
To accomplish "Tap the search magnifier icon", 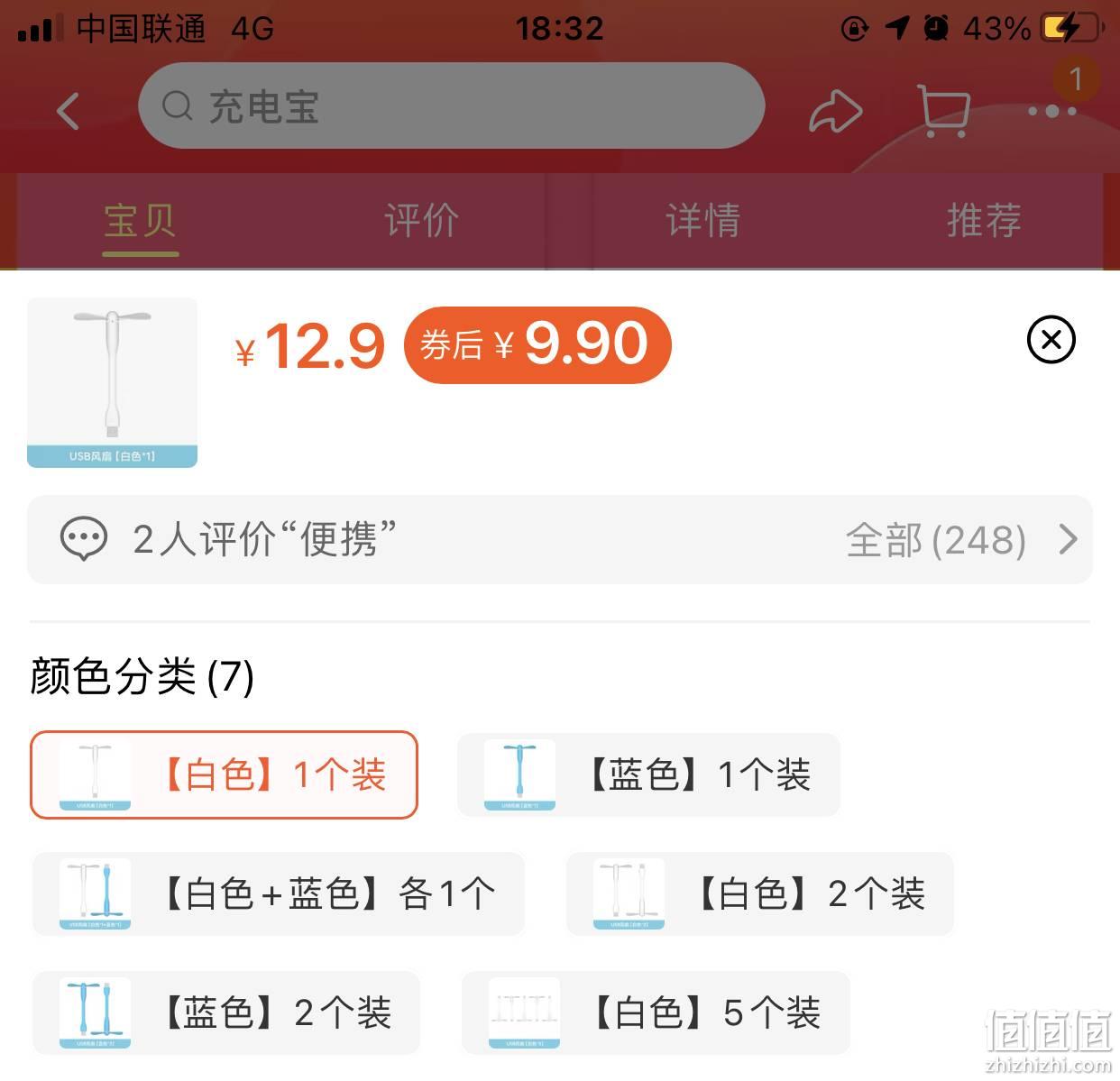I will (x=178, y=105).
